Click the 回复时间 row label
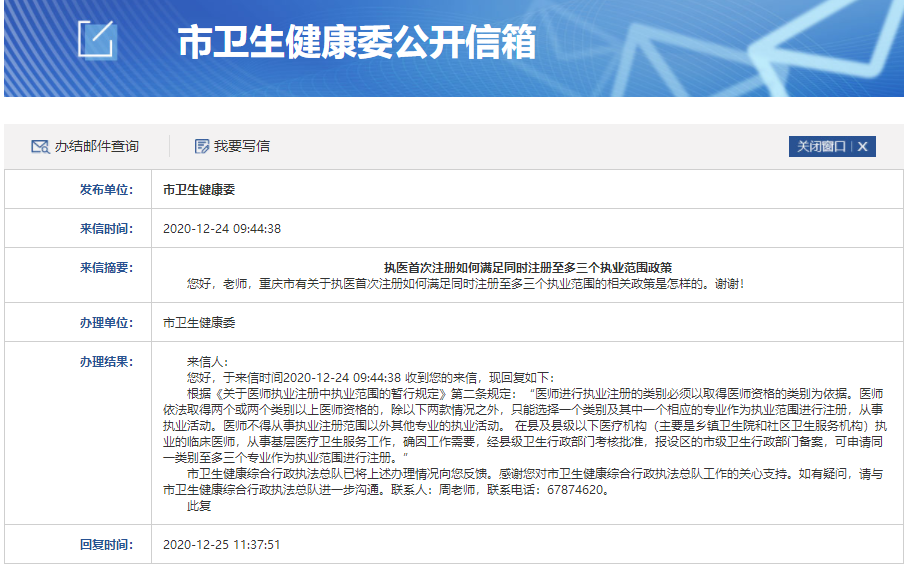907x569 pixels. click(x=106, y=545)
